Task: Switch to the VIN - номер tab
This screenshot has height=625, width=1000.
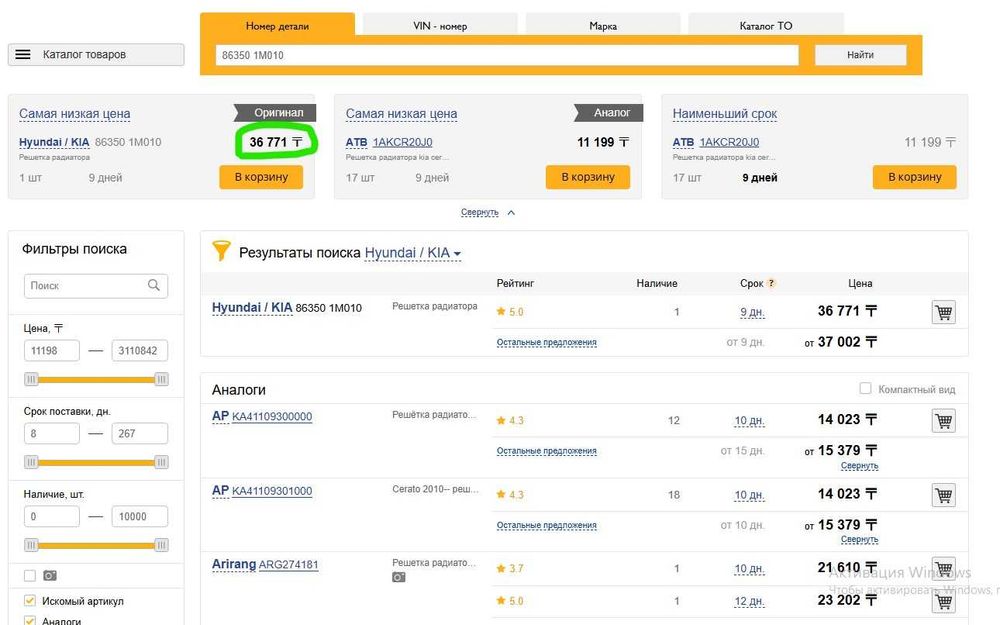Action: pos(440,26)
